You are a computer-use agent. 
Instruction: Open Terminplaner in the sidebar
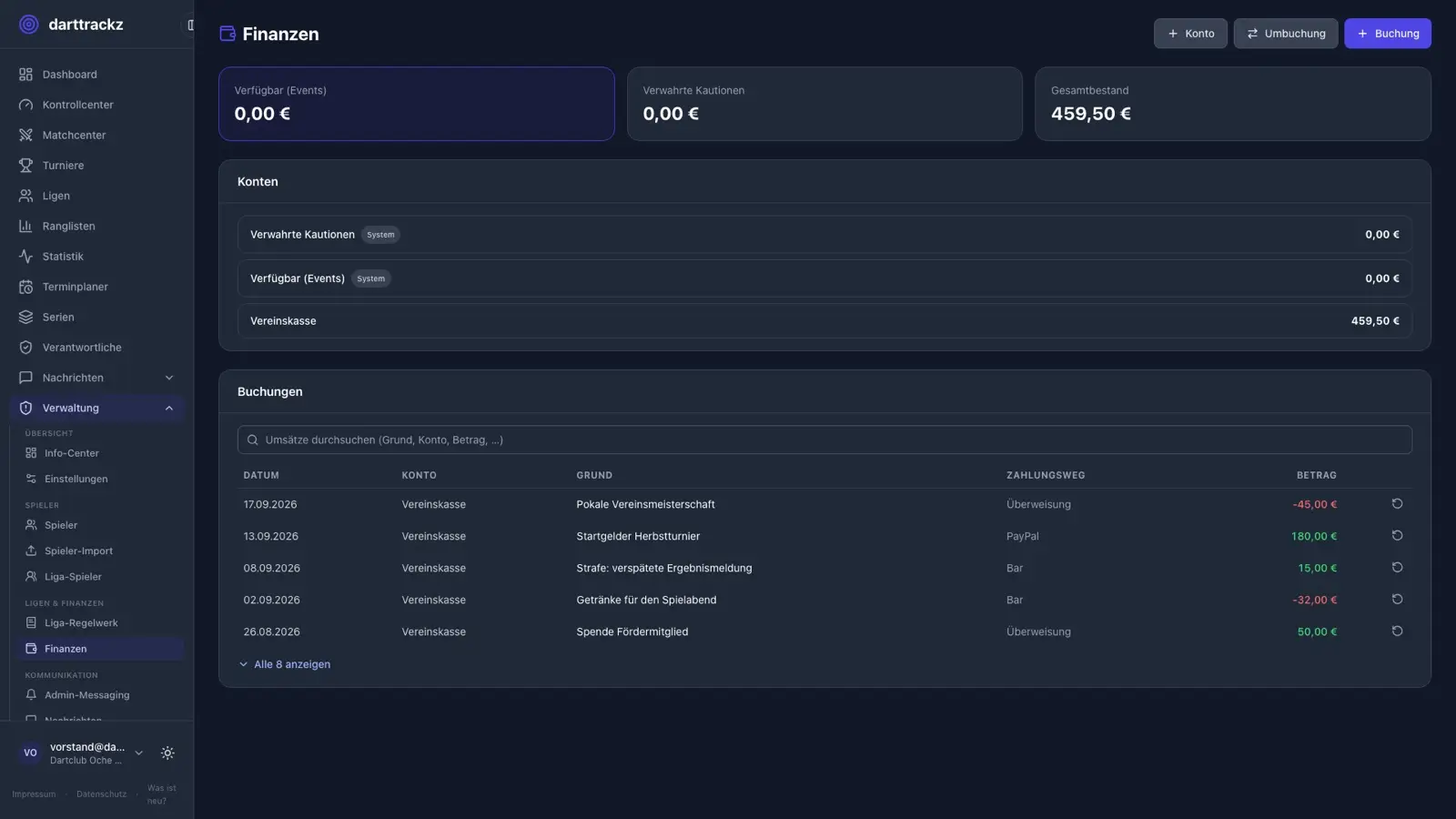coord(96,287)
